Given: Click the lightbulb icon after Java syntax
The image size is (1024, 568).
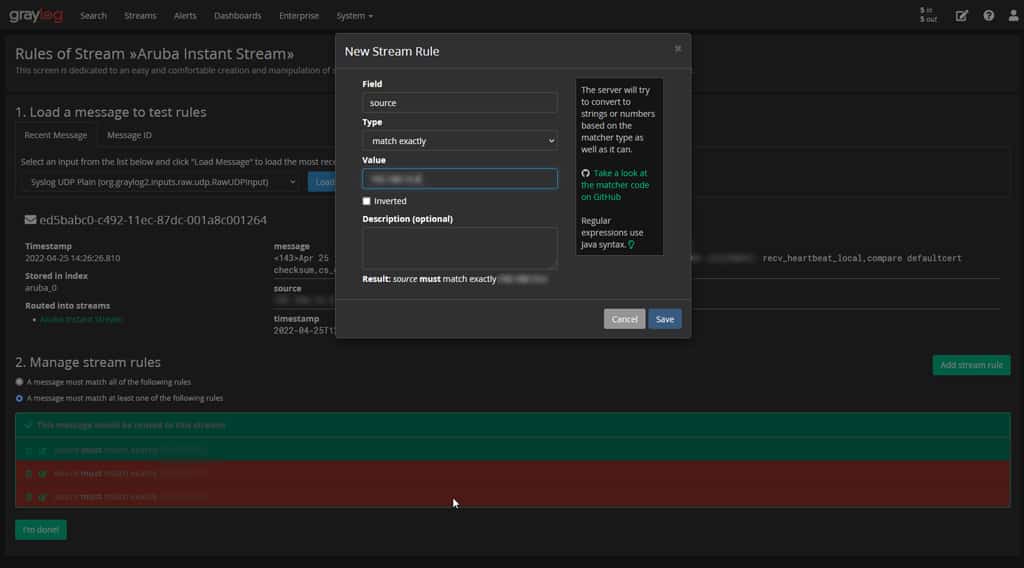Looking at the screenshot, I should 631,245.
